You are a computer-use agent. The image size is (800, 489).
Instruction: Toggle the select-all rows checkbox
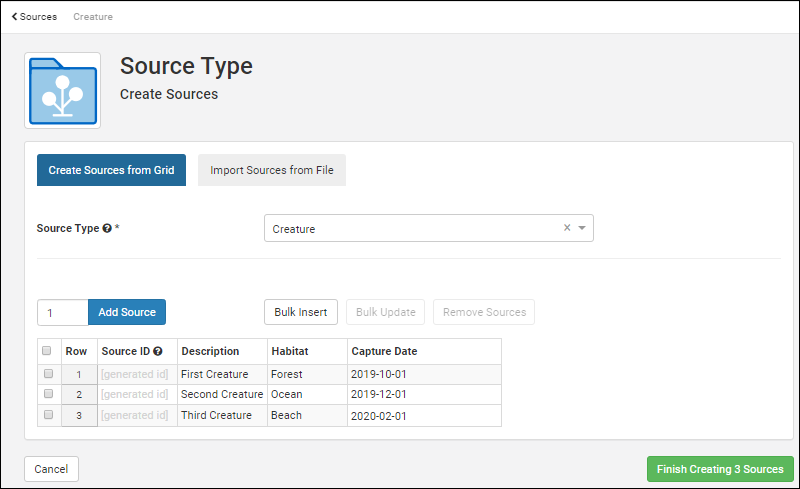click(x=47, y=351)
